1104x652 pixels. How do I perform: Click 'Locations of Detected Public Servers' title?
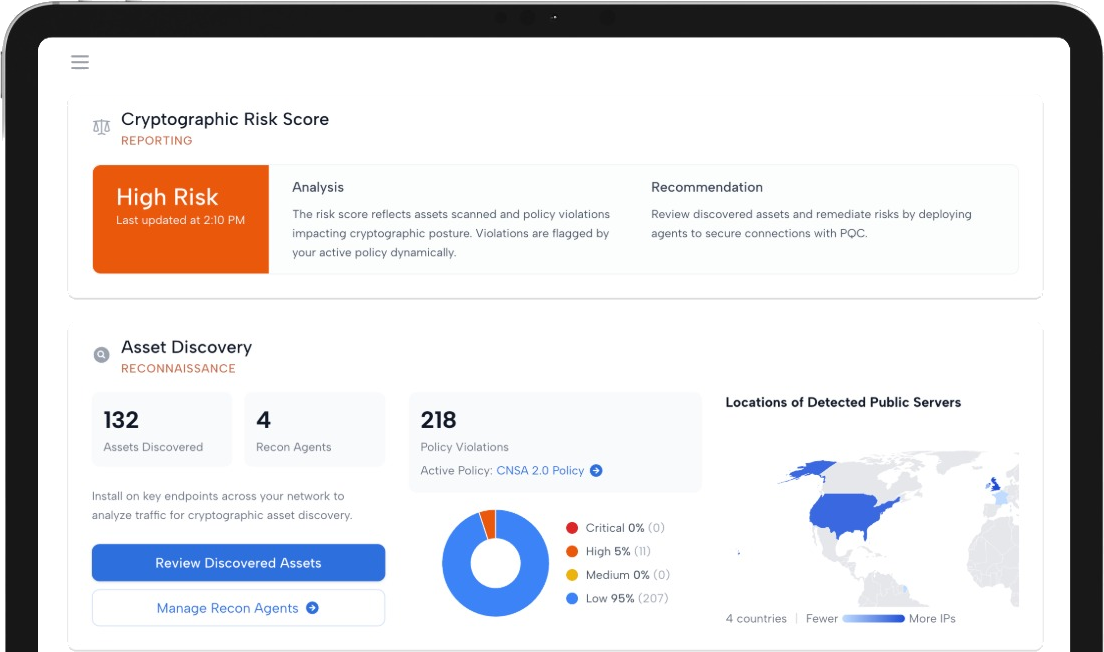pos(843,402)
